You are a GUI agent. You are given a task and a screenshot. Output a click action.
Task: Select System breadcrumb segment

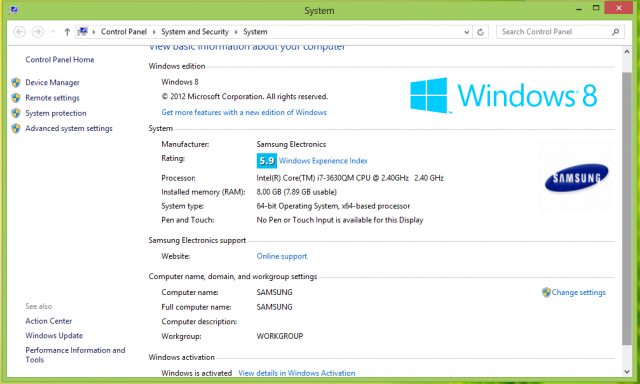point(255,31)
